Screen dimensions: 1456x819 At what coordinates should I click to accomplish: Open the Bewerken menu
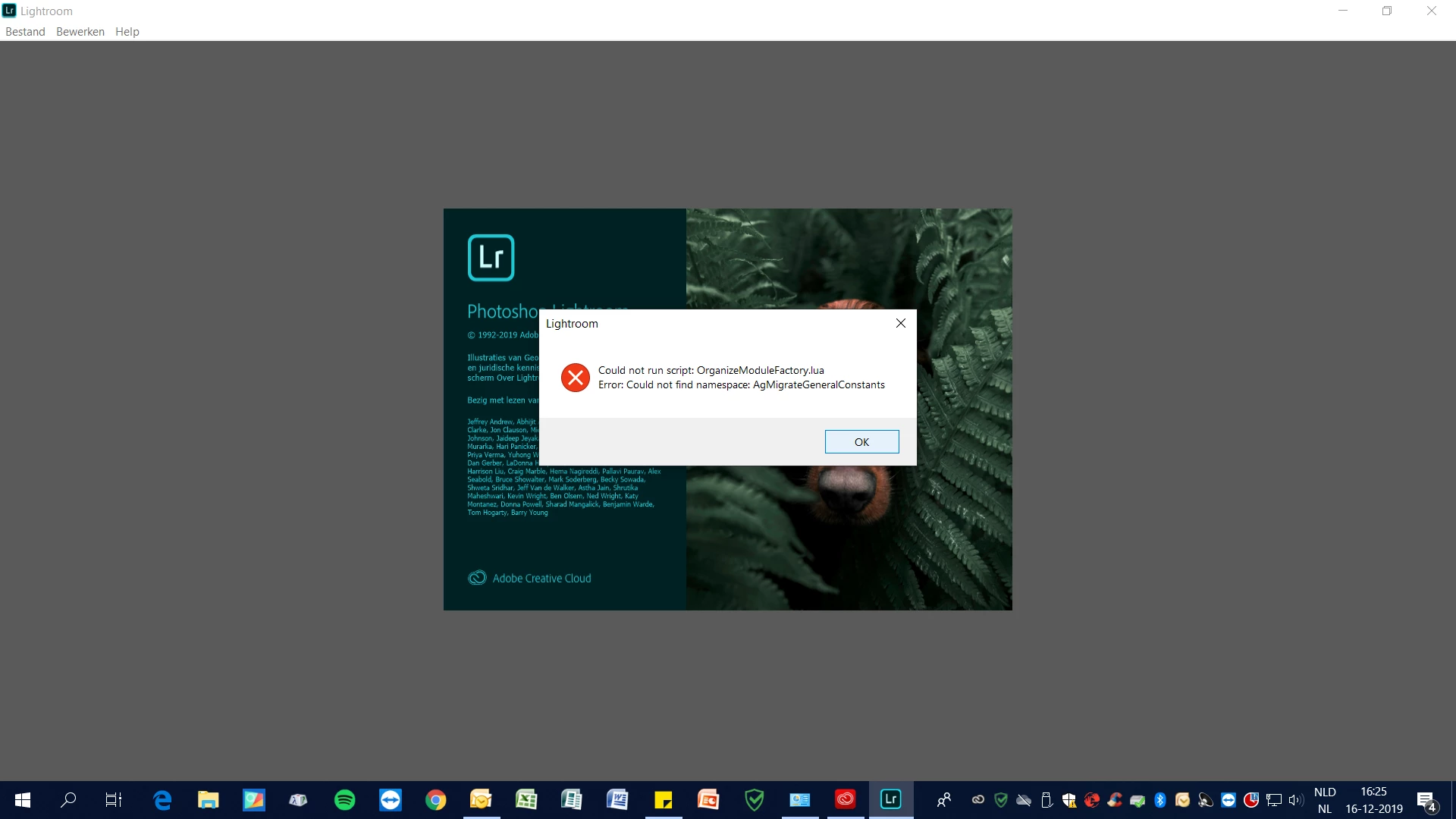coord(80,32)
